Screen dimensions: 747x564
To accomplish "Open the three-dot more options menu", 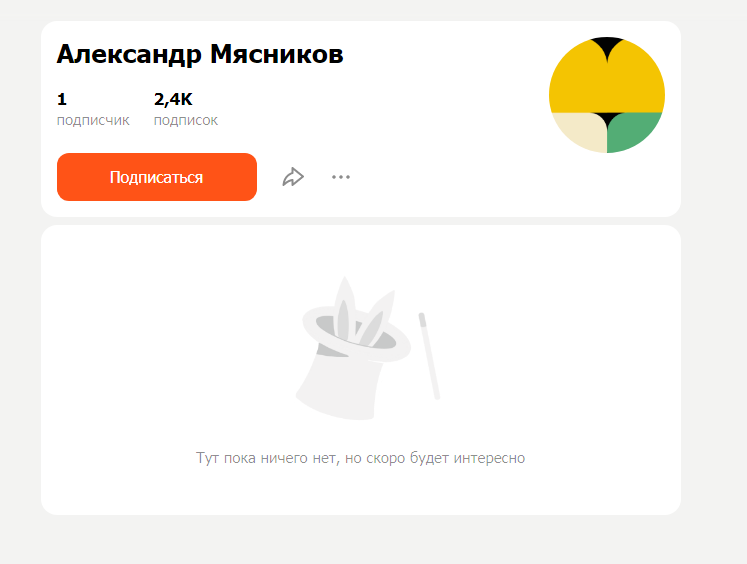I will pyautogui.click(x=341, y=177).
